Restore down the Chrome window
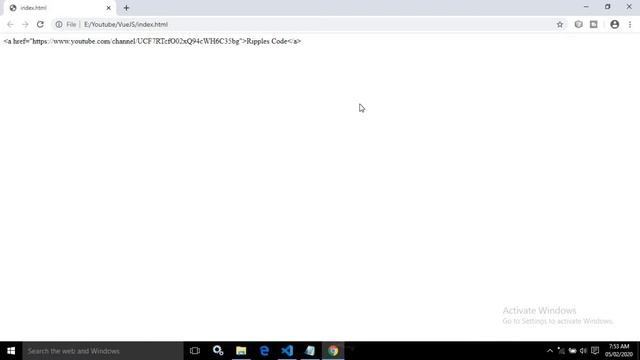Viewport: 640px width, 360px height. [x=607, y=7]
